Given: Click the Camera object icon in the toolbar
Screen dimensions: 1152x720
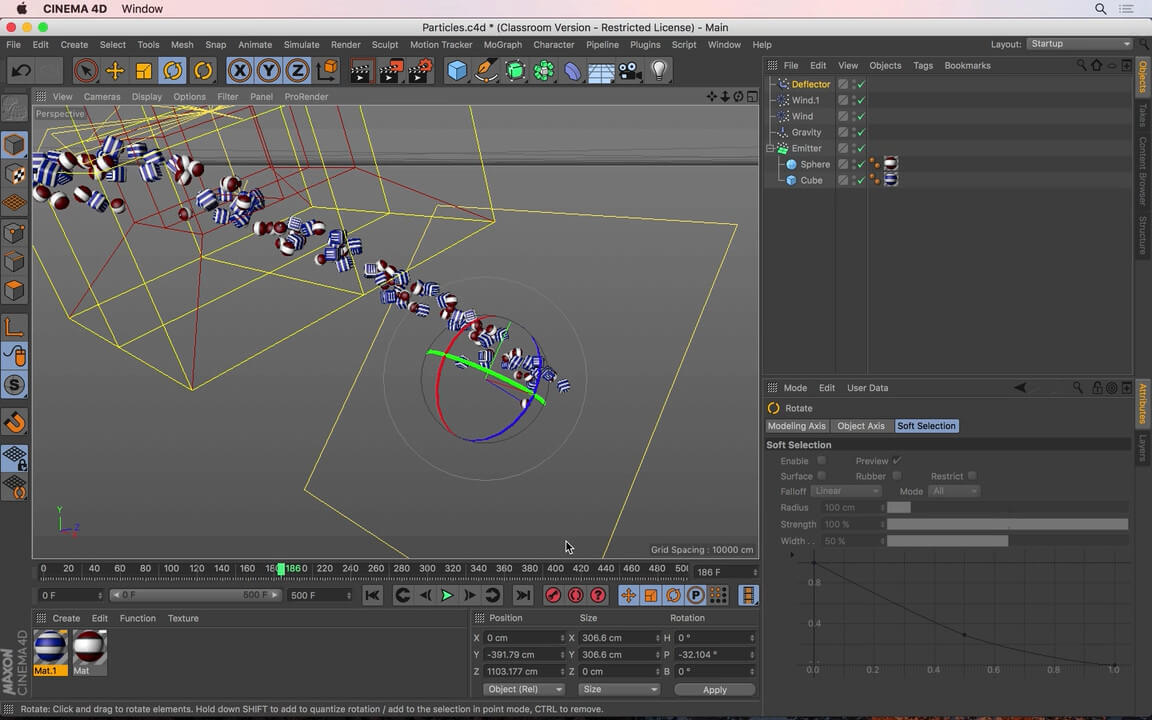Looking at the screenshot, I should coord(629,70).
